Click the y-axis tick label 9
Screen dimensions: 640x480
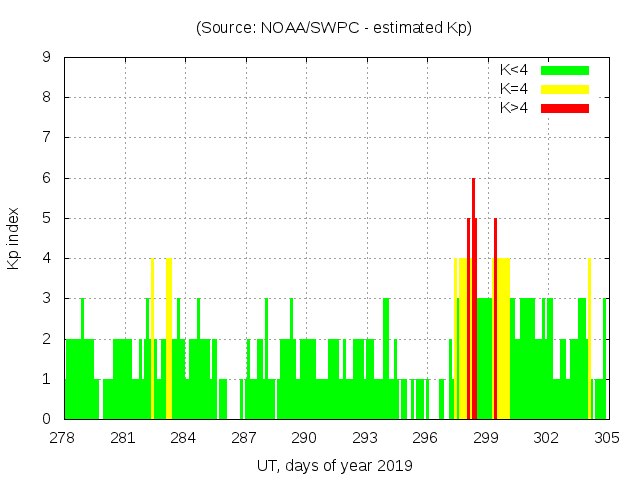47,57
